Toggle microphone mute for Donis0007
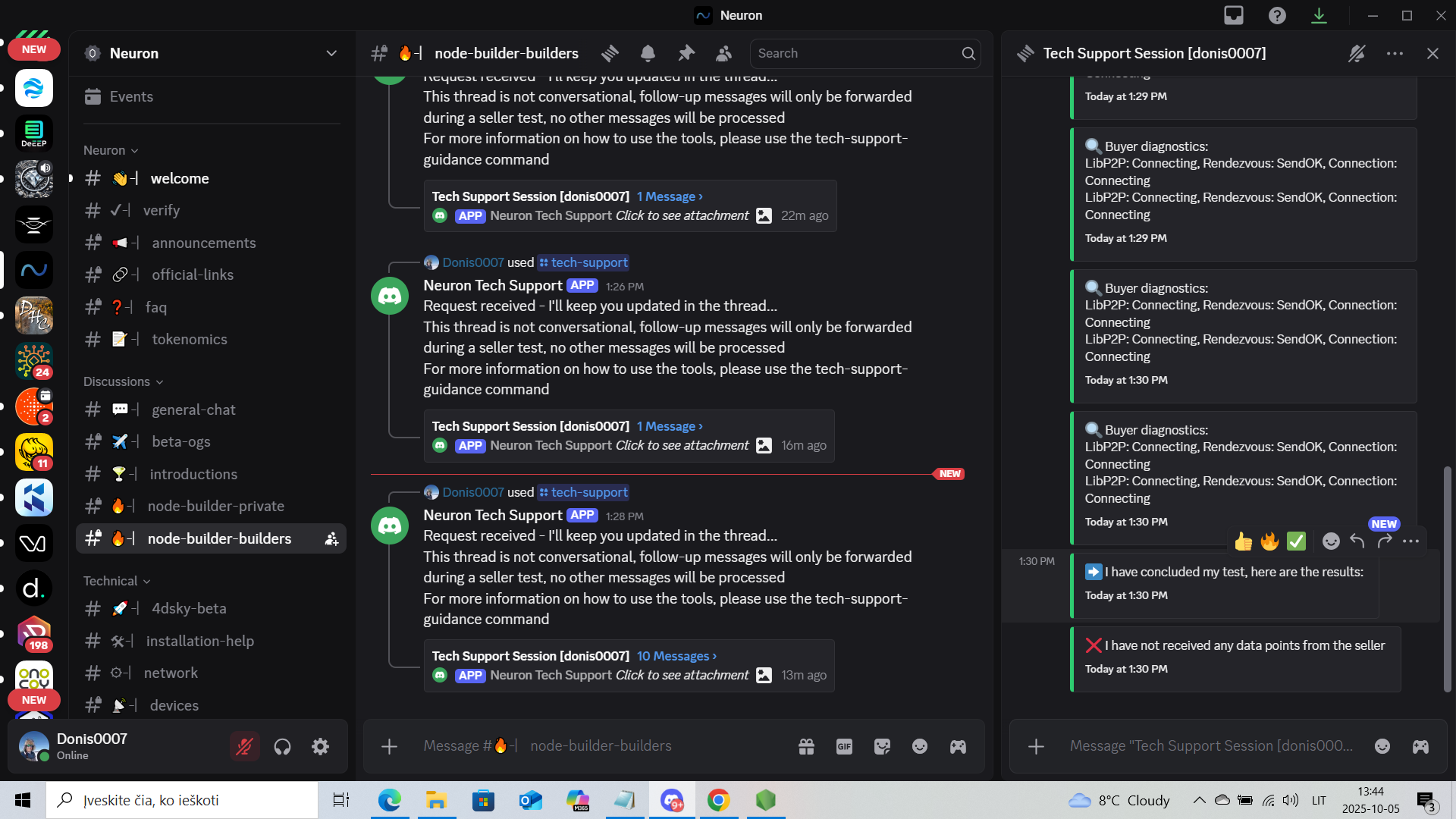Screen dimensions: 1456x819 [x=244, y=747]
